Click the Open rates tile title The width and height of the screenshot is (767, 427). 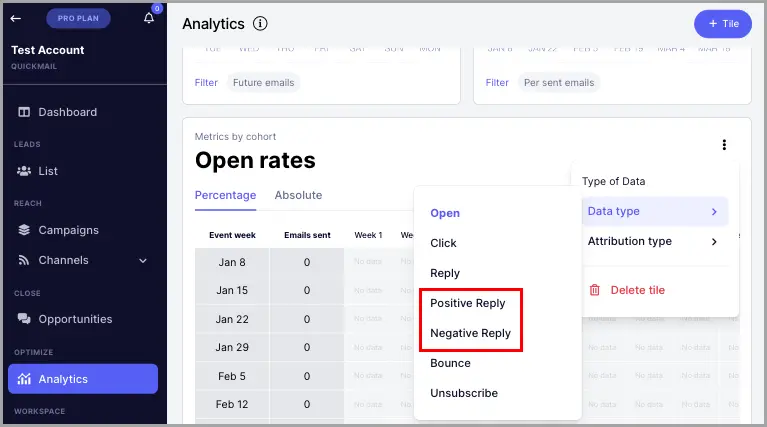tap(255, 160)
